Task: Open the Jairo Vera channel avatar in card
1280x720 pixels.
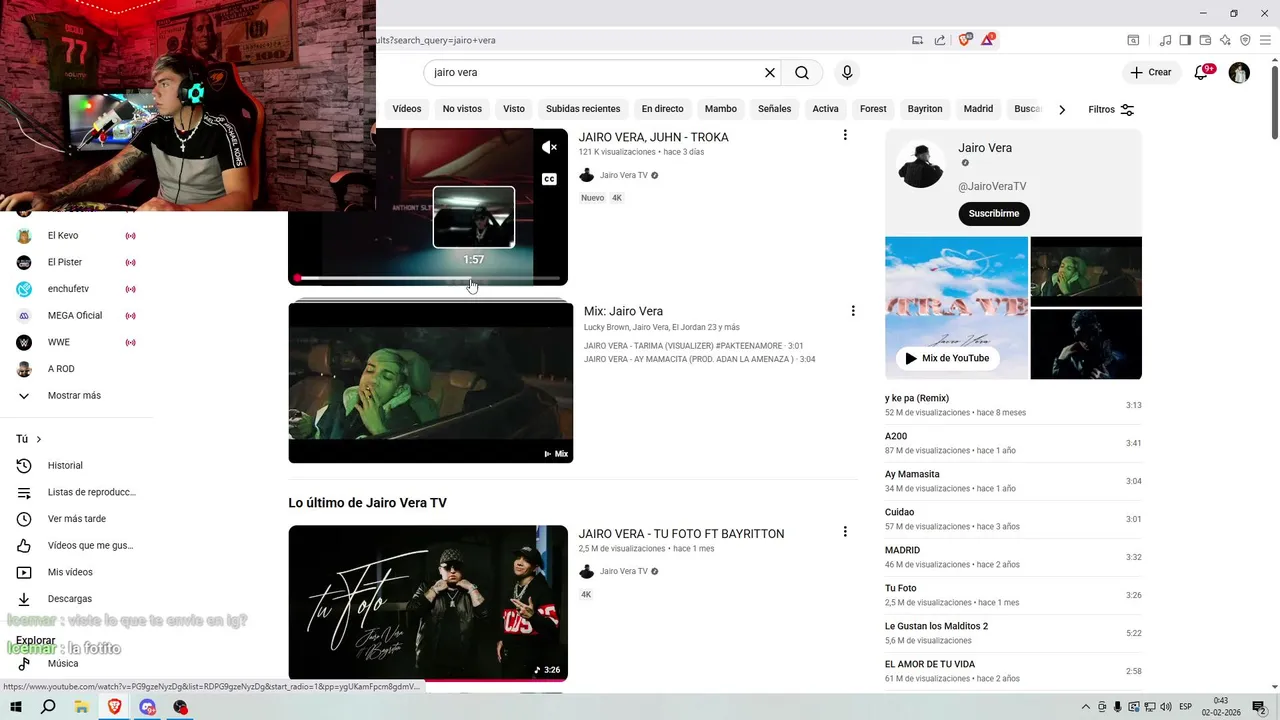Action: (x=921, y=165)
